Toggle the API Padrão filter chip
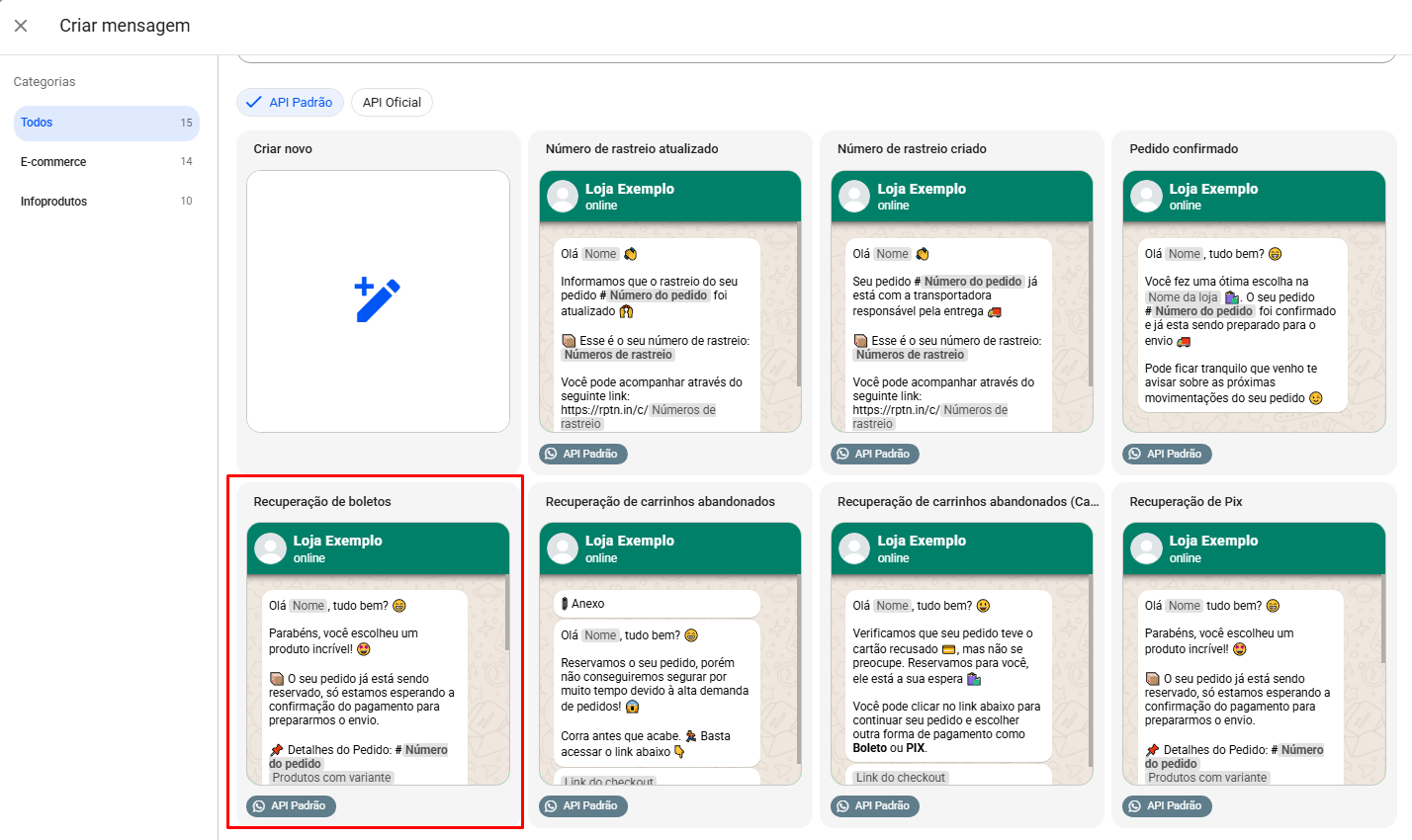The height and width of the screenshot is (840, 1412). pos(290,103)
